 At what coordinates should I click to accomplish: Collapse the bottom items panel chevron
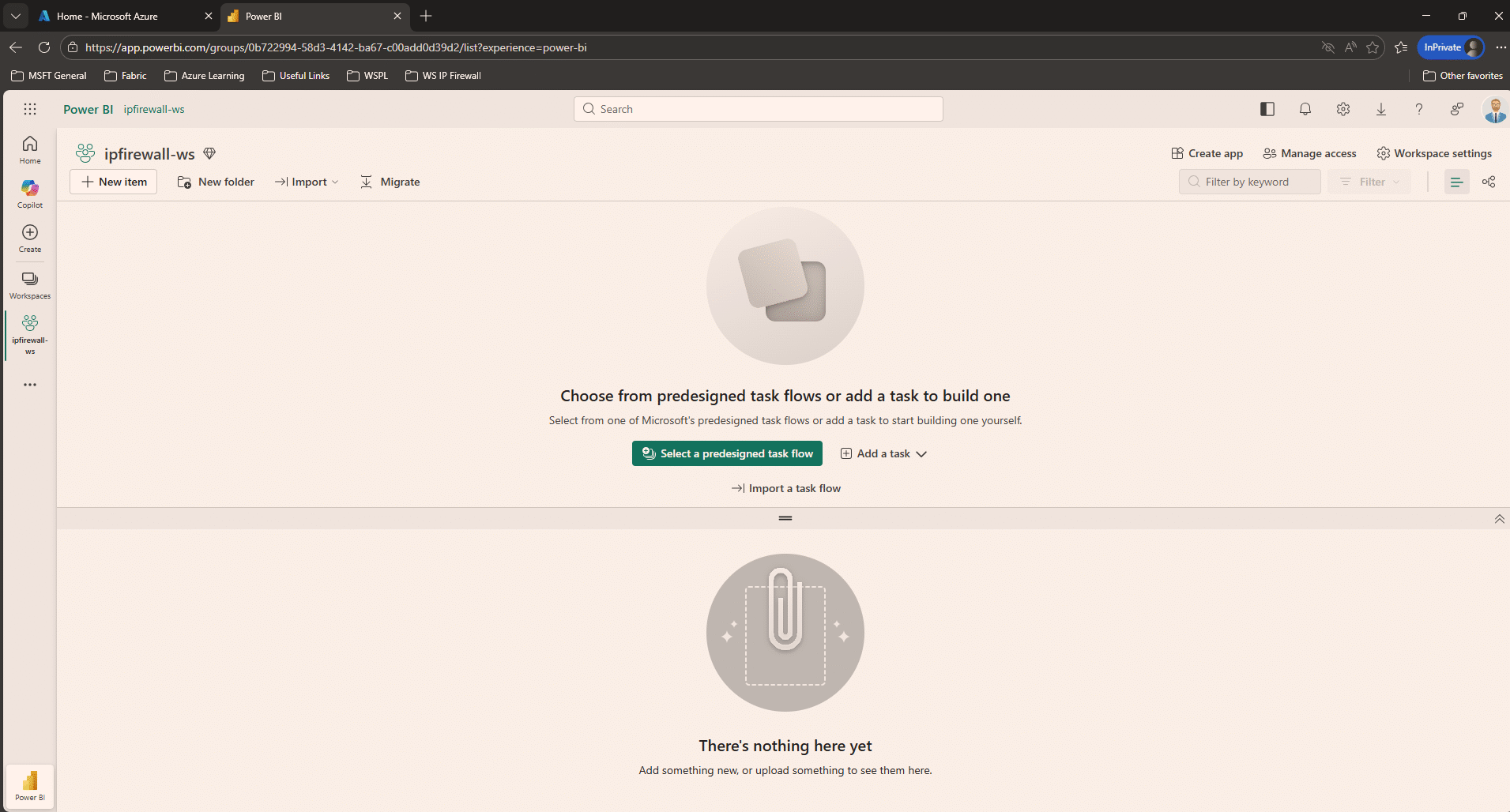(1498, 519)
